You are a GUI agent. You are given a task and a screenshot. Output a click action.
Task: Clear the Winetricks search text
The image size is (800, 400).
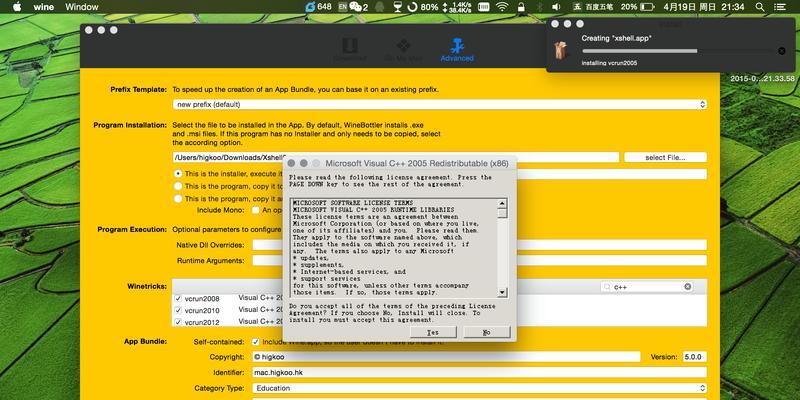click(688, 287)
